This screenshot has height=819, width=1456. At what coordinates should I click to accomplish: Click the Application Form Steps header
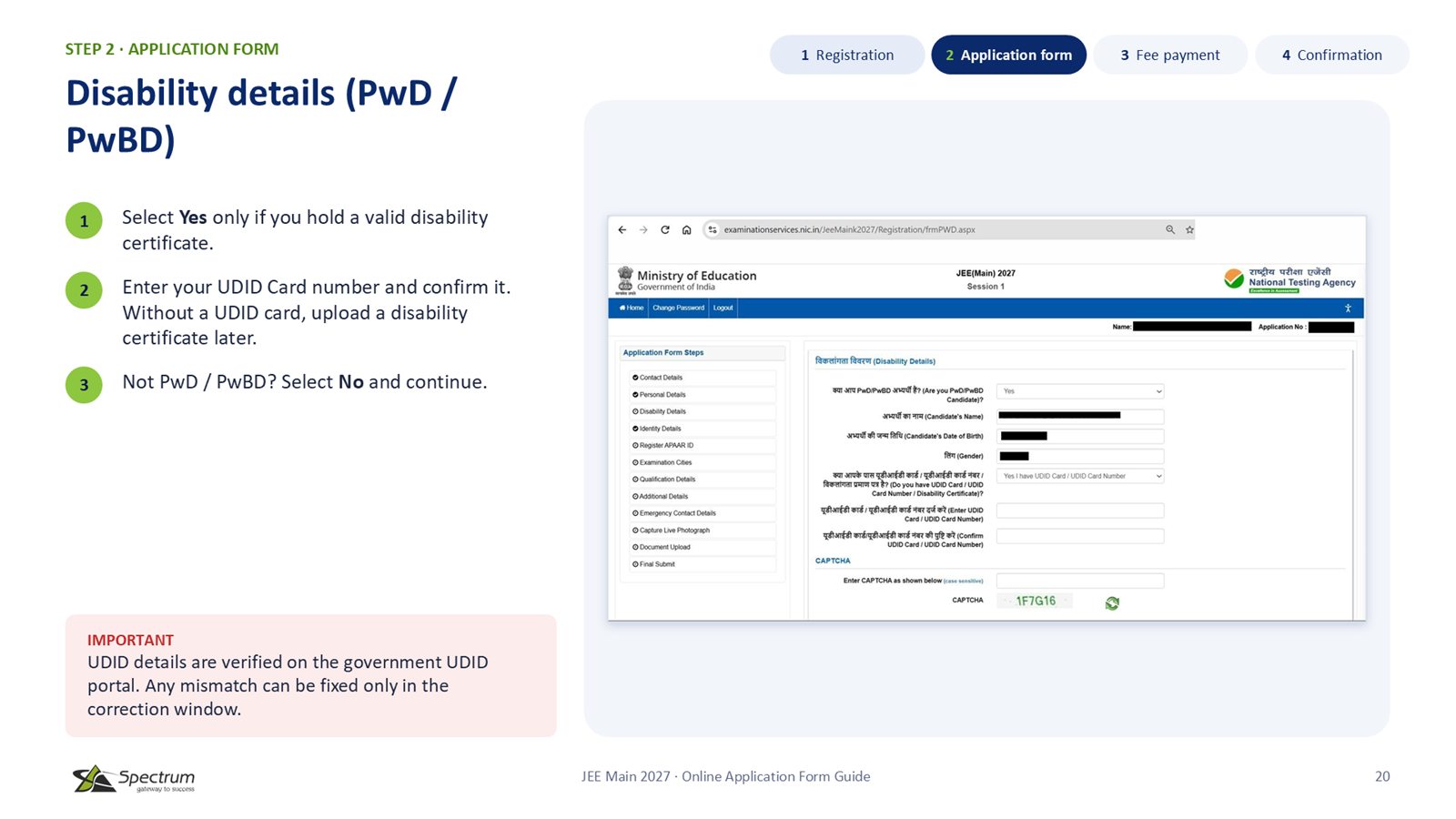coord(701,353)
